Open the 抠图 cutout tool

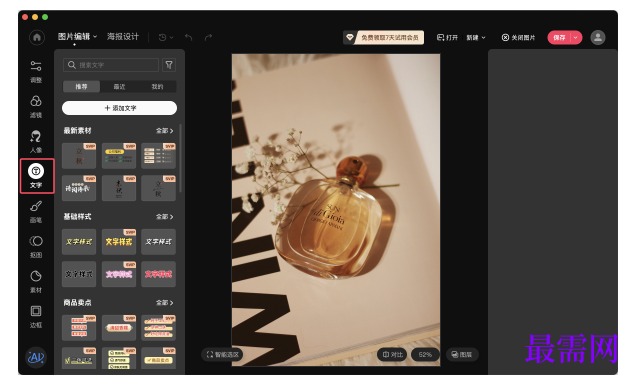click(36, 246)
